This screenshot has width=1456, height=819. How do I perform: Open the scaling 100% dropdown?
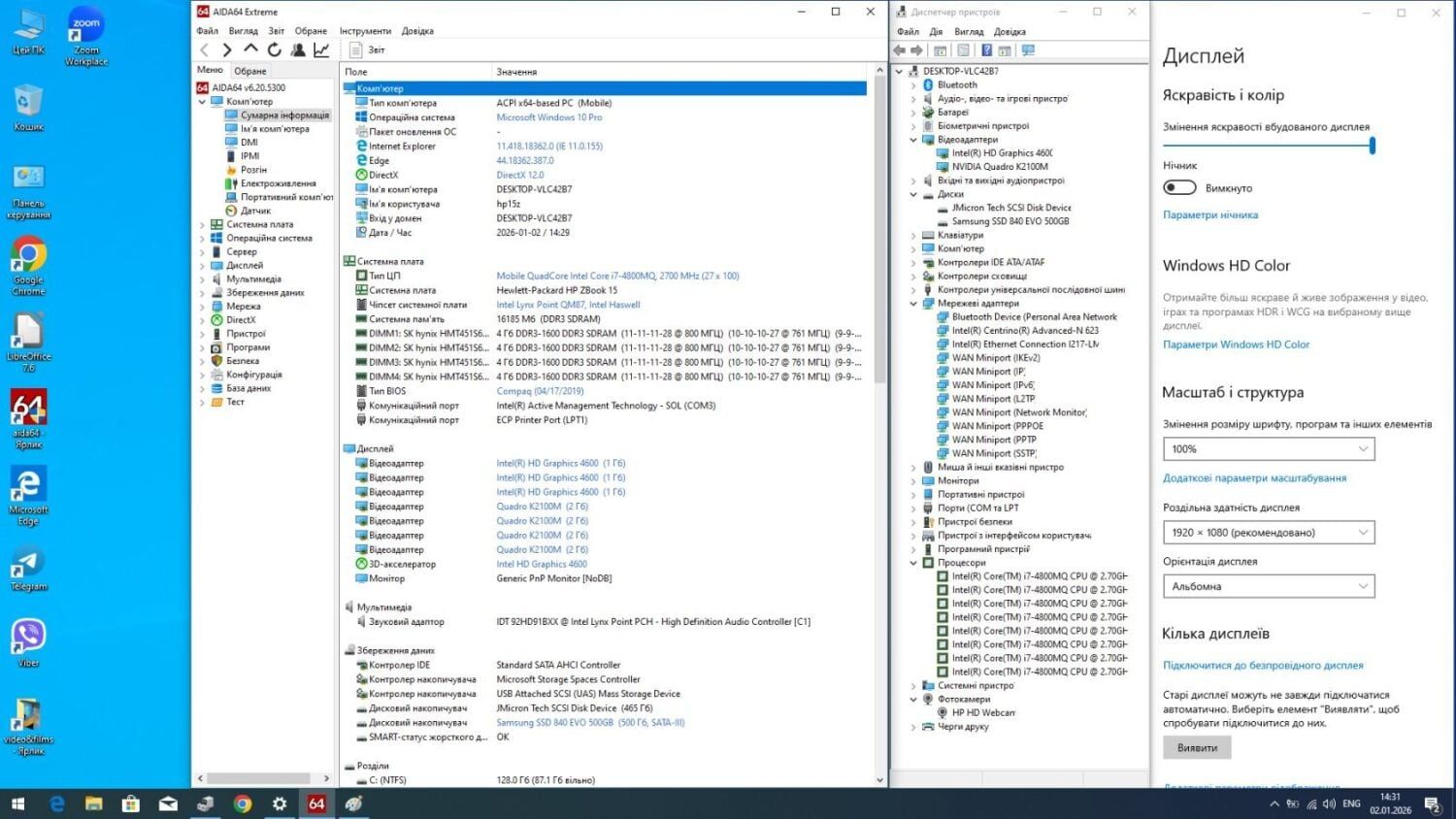pyautogui.click(x=1269, y=448)
